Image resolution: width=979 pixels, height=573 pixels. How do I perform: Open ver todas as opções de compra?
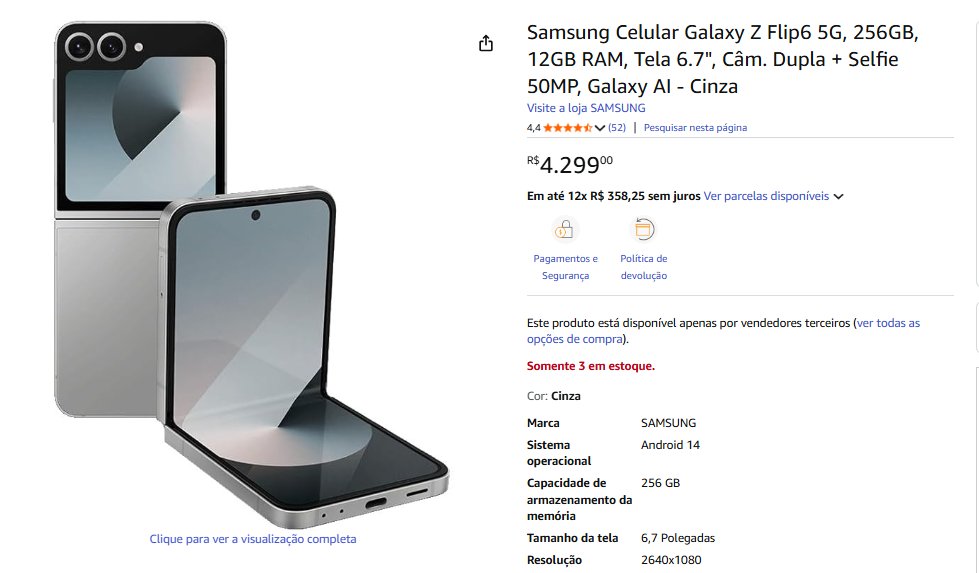[724, 331]
